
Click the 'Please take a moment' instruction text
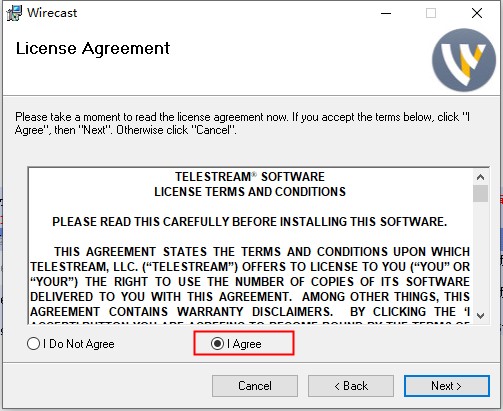pos(242,123)
